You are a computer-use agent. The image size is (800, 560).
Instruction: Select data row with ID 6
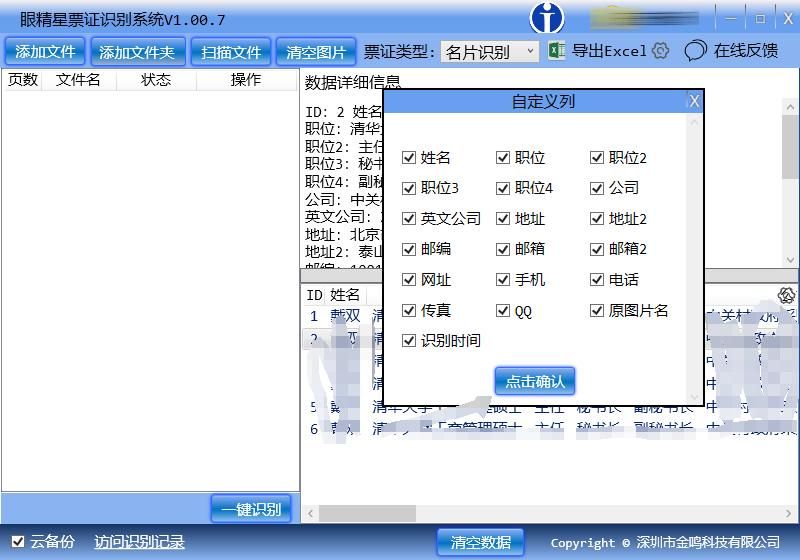pos(549,429)
